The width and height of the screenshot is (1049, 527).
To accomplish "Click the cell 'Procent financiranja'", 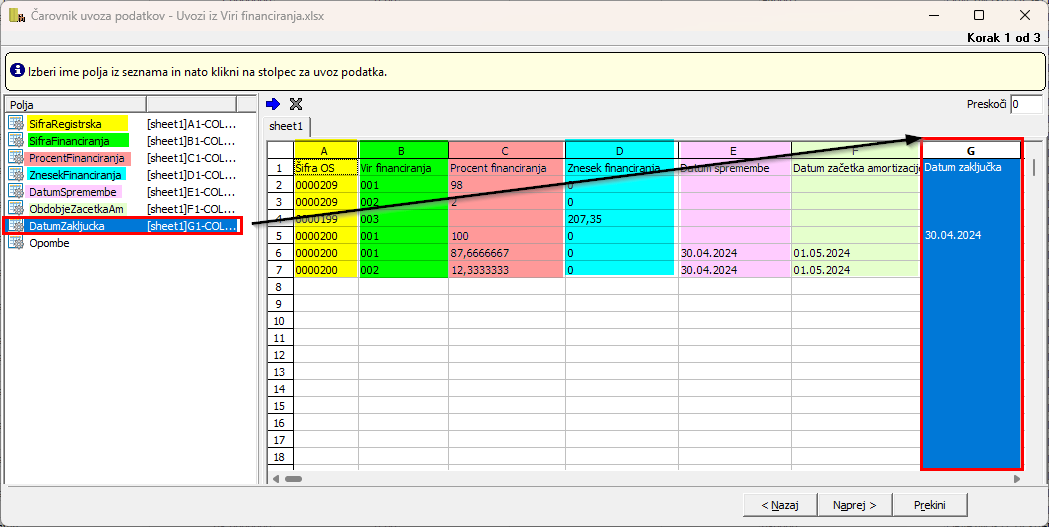I will pos(506,168).
